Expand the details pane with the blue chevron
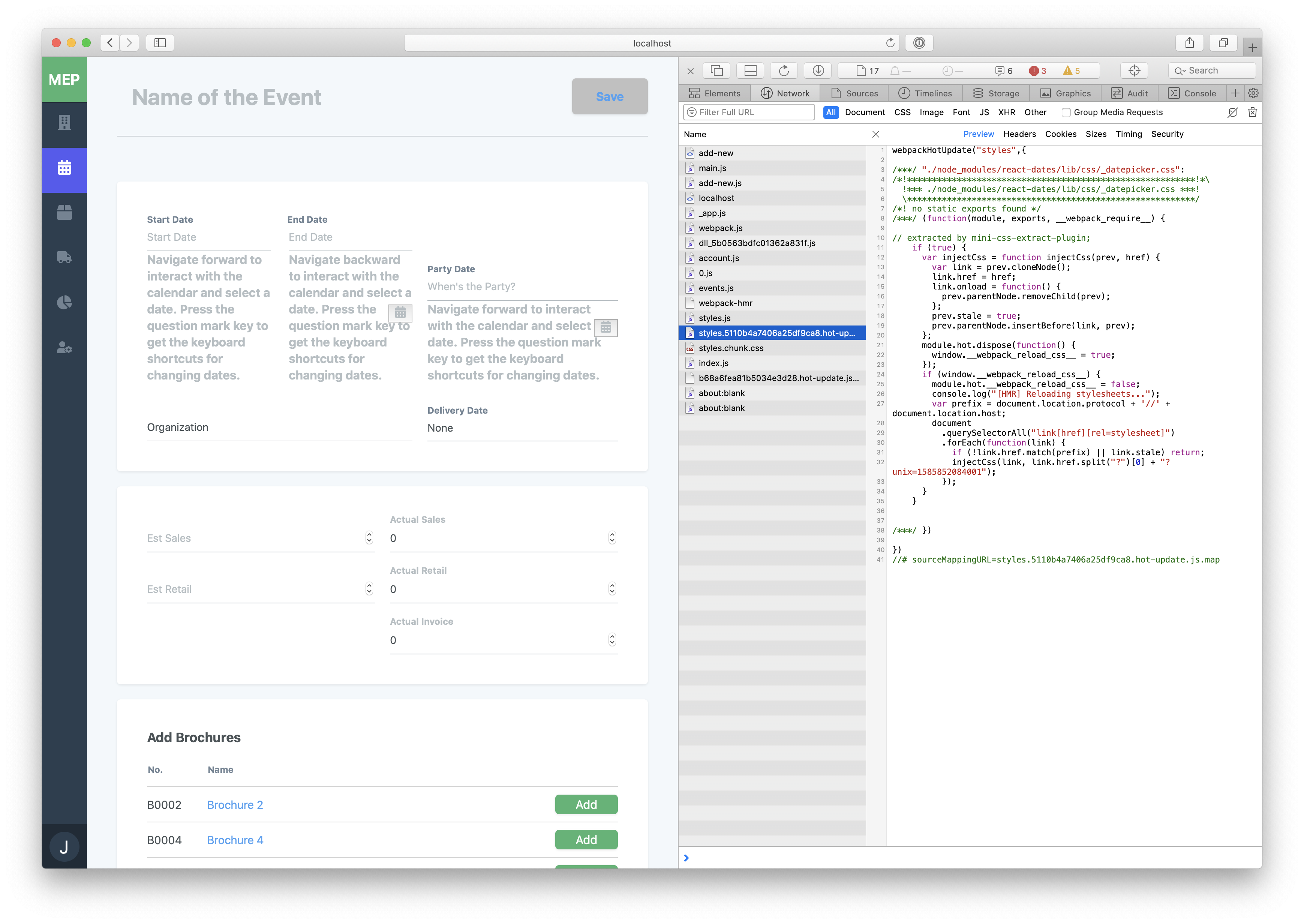Viewport: 1304px width, 924px height. coord(686,857)
